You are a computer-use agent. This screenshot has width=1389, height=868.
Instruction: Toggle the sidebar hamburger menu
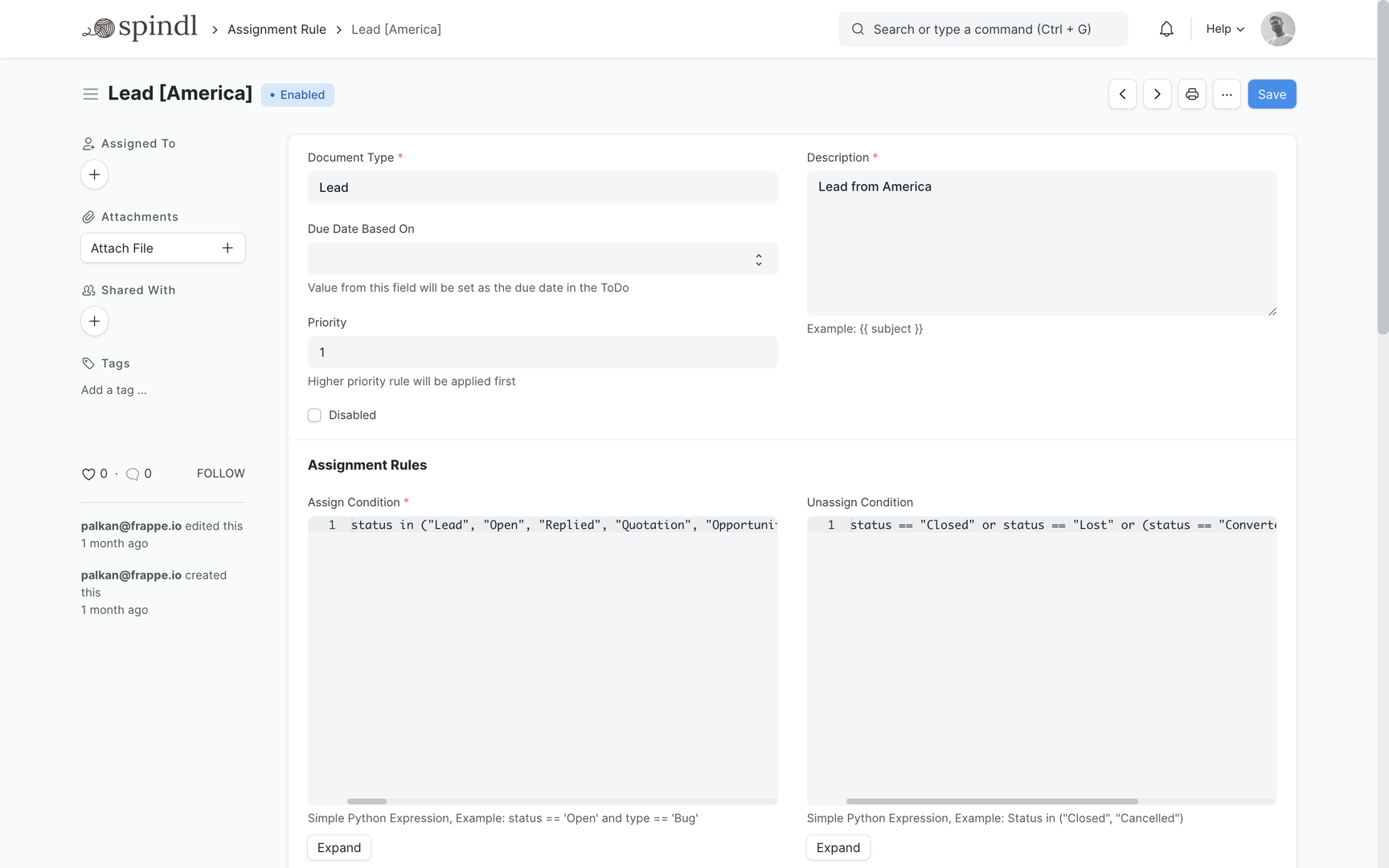point(90,94)
